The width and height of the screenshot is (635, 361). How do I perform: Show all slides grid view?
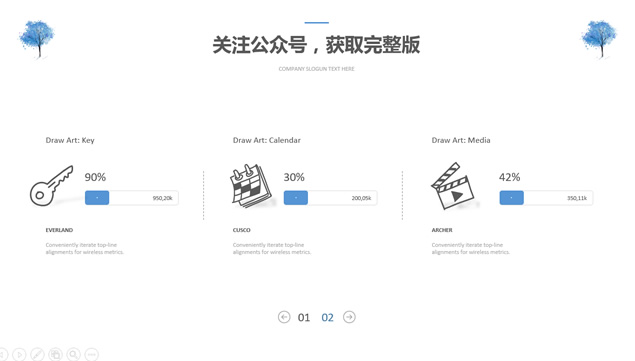tap(55, 355)
